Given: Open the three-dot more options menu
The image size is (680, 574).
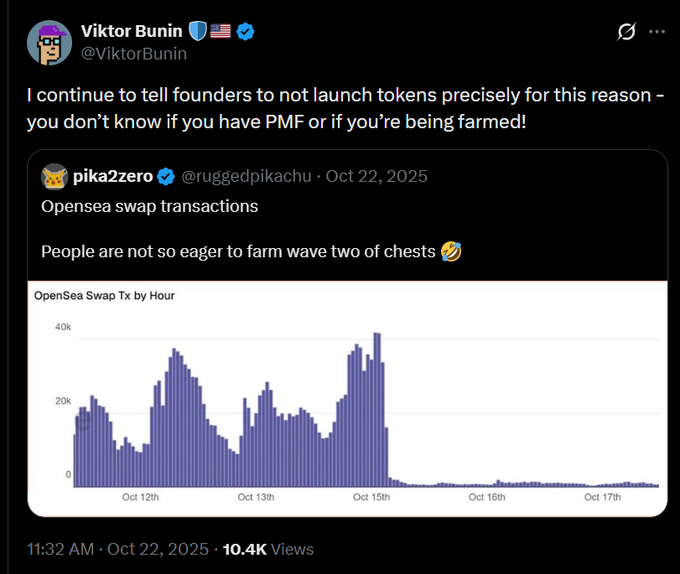Looking at the screenshot, I should (657, 32).
